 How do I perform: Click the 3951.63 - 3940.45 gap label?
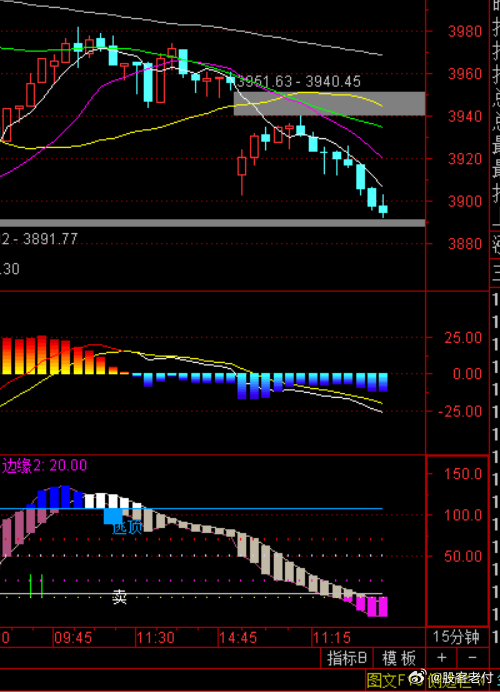coord(299,82)
